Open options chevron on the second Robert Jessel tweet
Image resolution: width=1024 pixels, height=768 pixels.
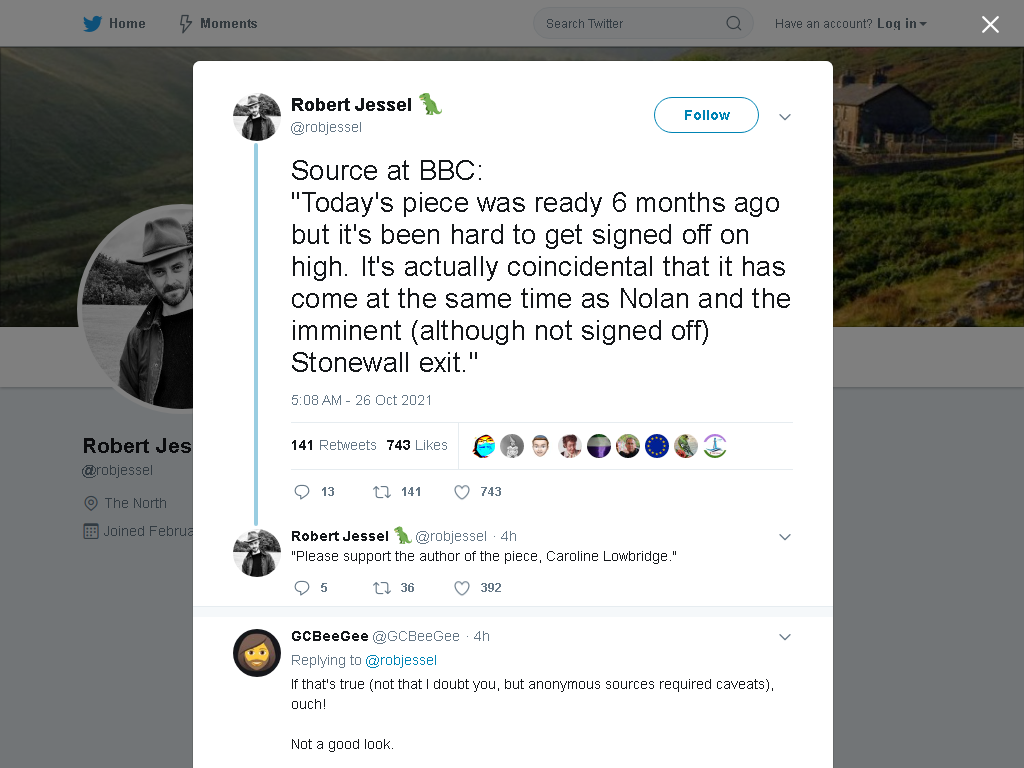785,537
